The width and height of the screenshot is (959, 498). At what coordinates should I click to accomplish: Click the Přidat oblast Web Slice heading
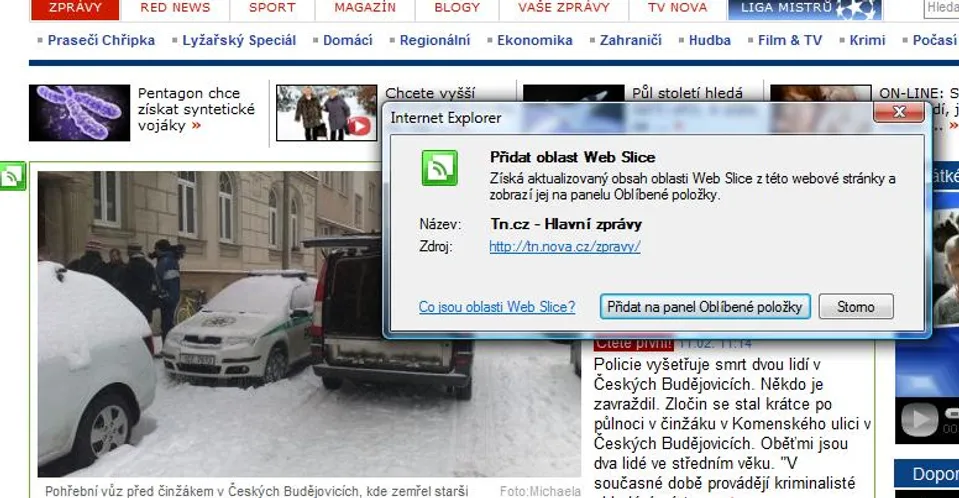(572, 157)
